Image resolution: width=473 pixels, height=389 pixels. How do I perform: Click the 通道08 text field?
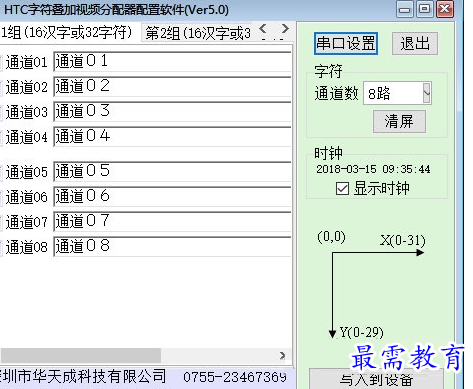172,247
